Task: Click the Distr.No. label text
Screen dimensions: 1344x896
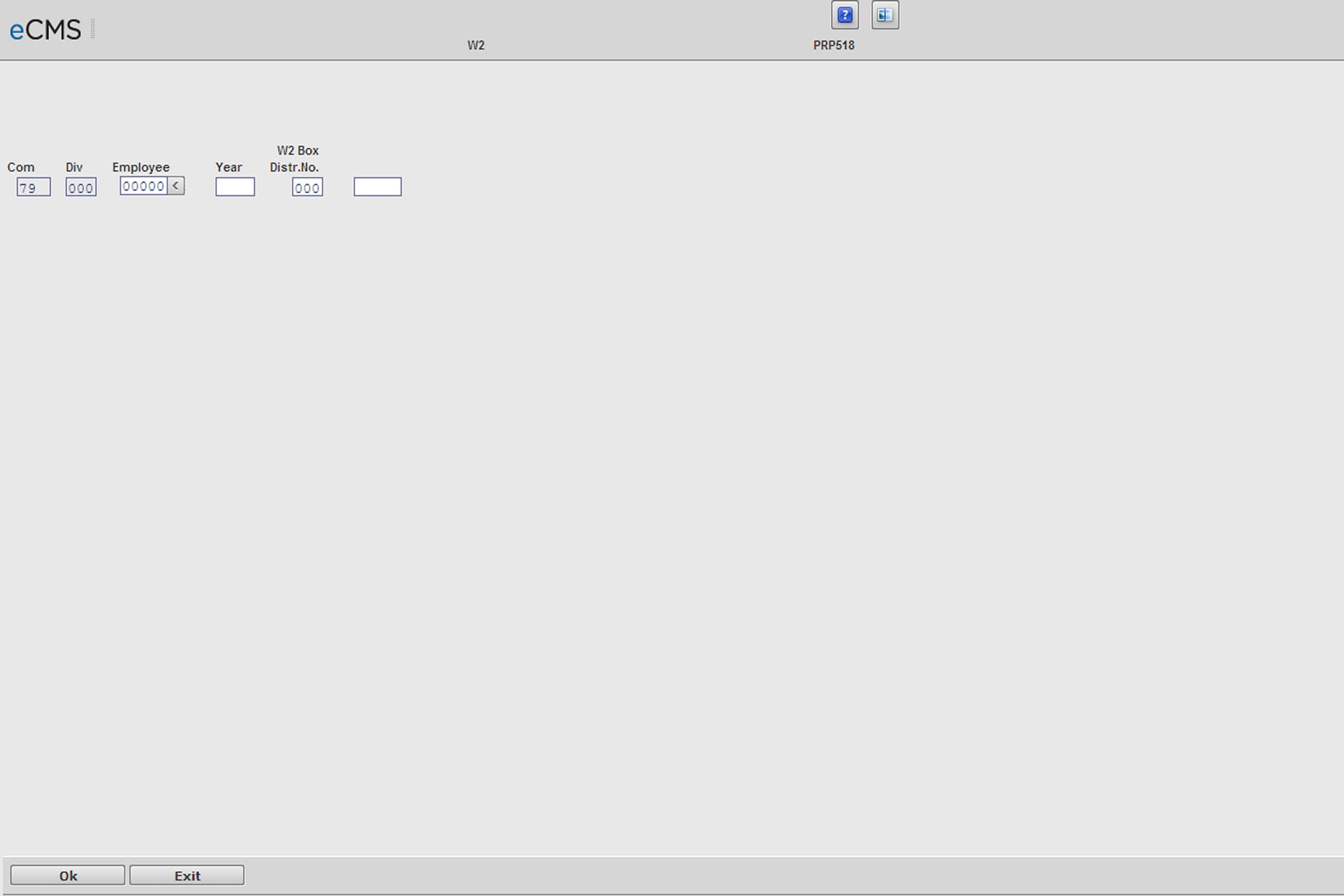Action: click(x=294, y=167)
